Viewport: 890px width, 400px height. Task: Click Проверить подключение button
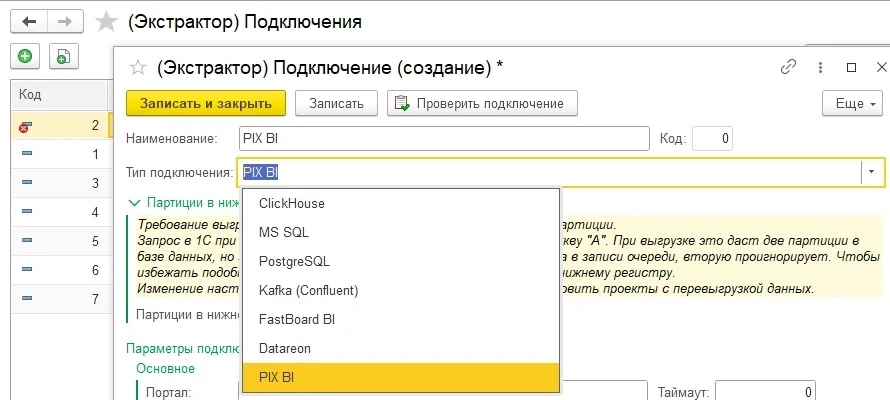482,103
